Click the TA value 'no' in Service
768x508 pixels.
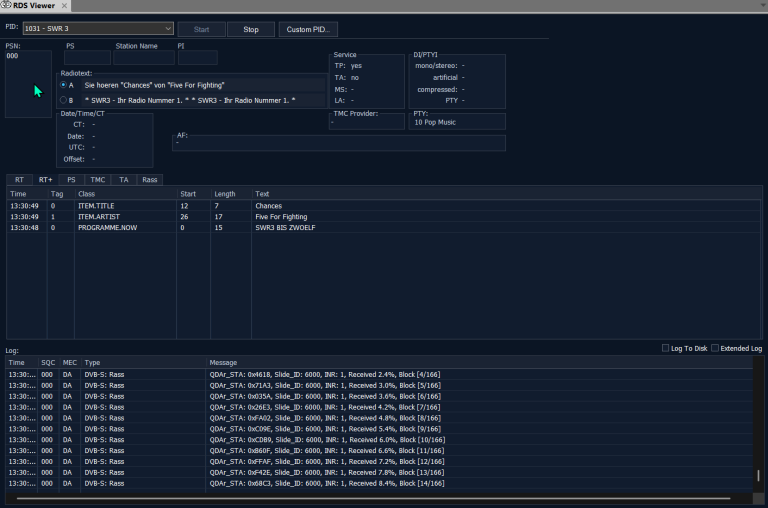point(355,77)
